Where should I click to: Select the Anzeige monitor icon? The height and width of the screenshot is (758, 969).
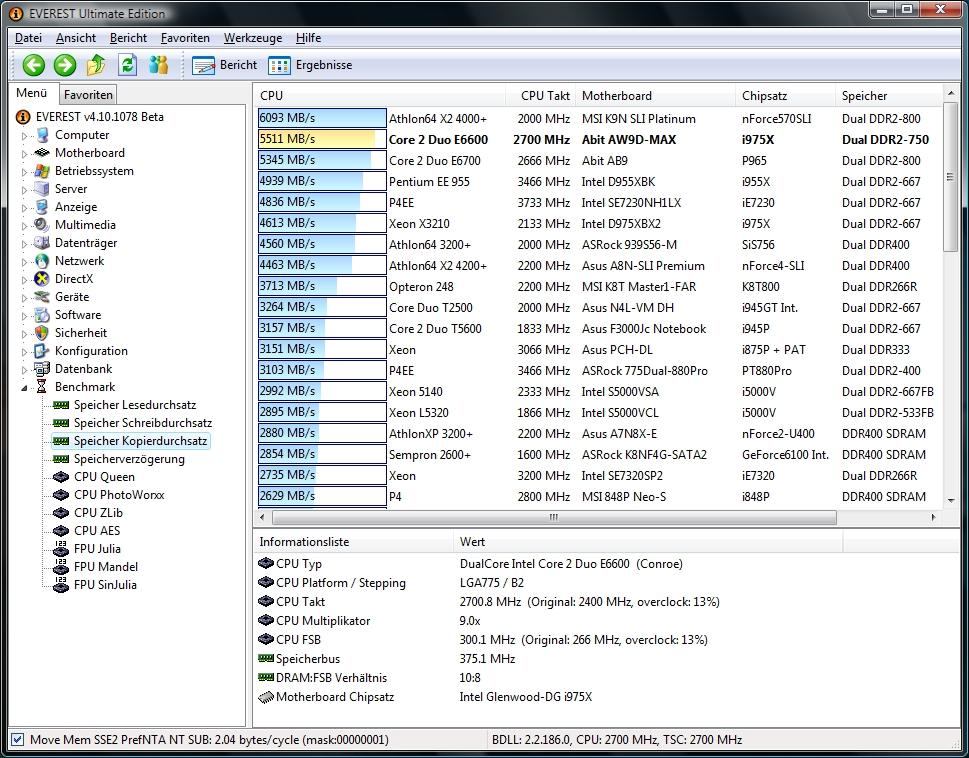coord(42,206)
